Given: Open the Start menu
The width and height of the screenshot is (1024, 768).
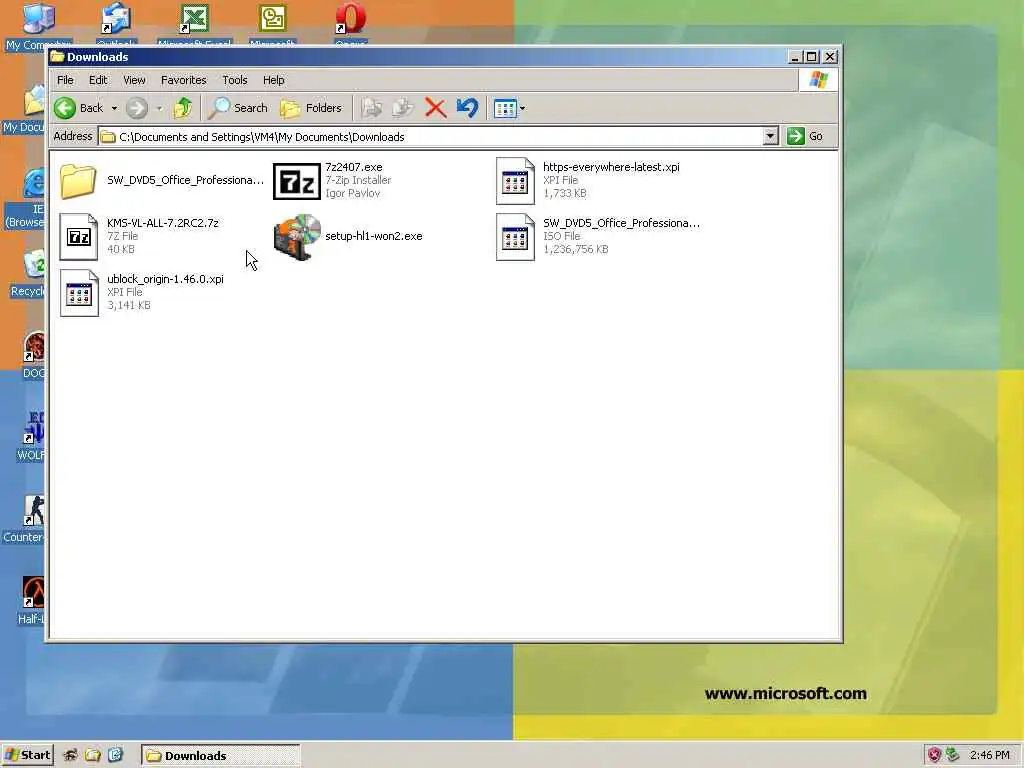Looking at the screenshot, I should [27, 755].
